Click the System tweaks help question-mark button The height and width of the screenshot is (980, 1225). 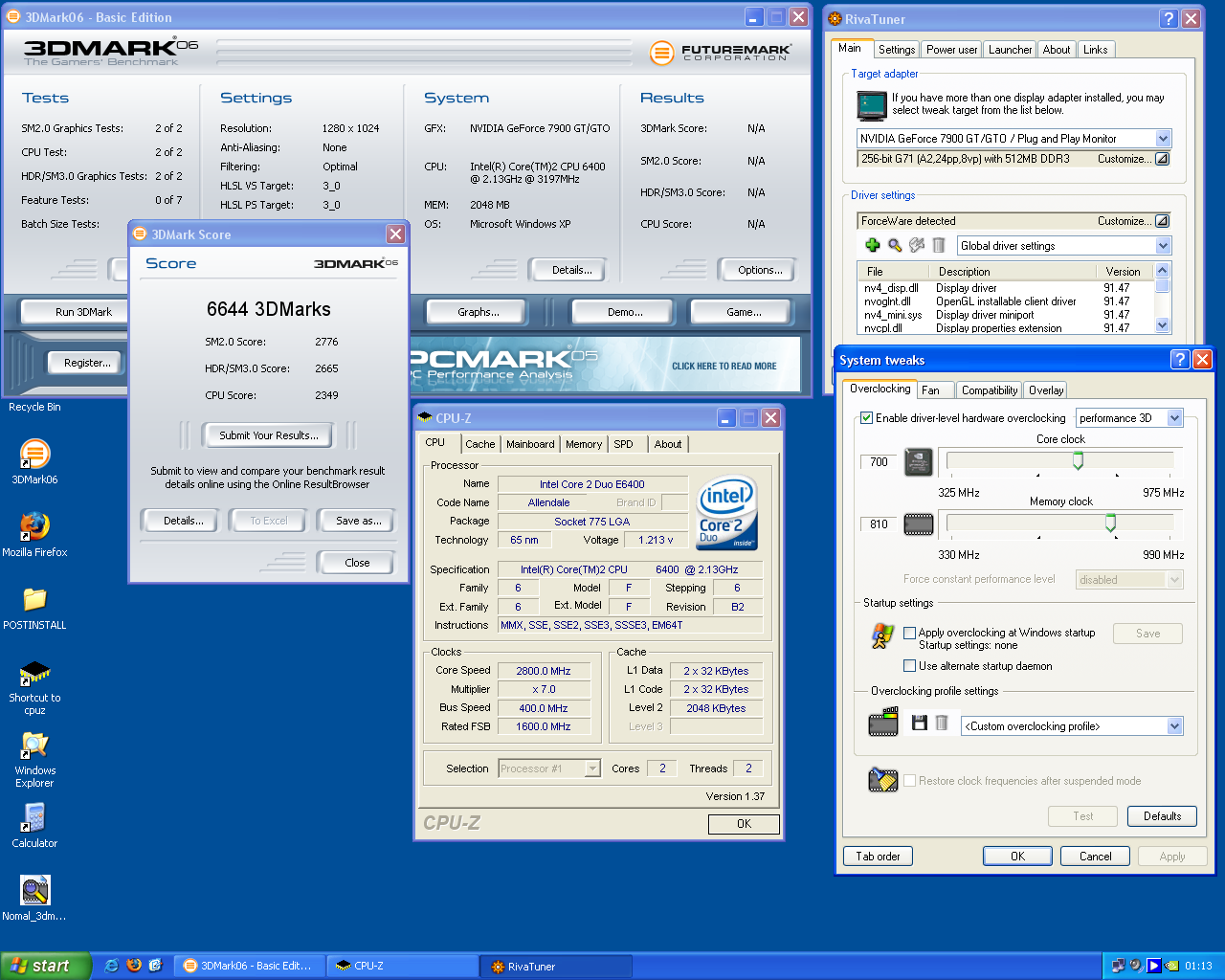1180,359
